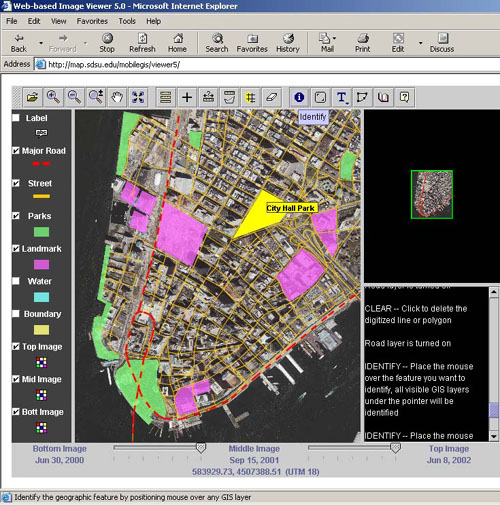
Task: Click the Bott Image color grid icon
Action: [41, 428]
